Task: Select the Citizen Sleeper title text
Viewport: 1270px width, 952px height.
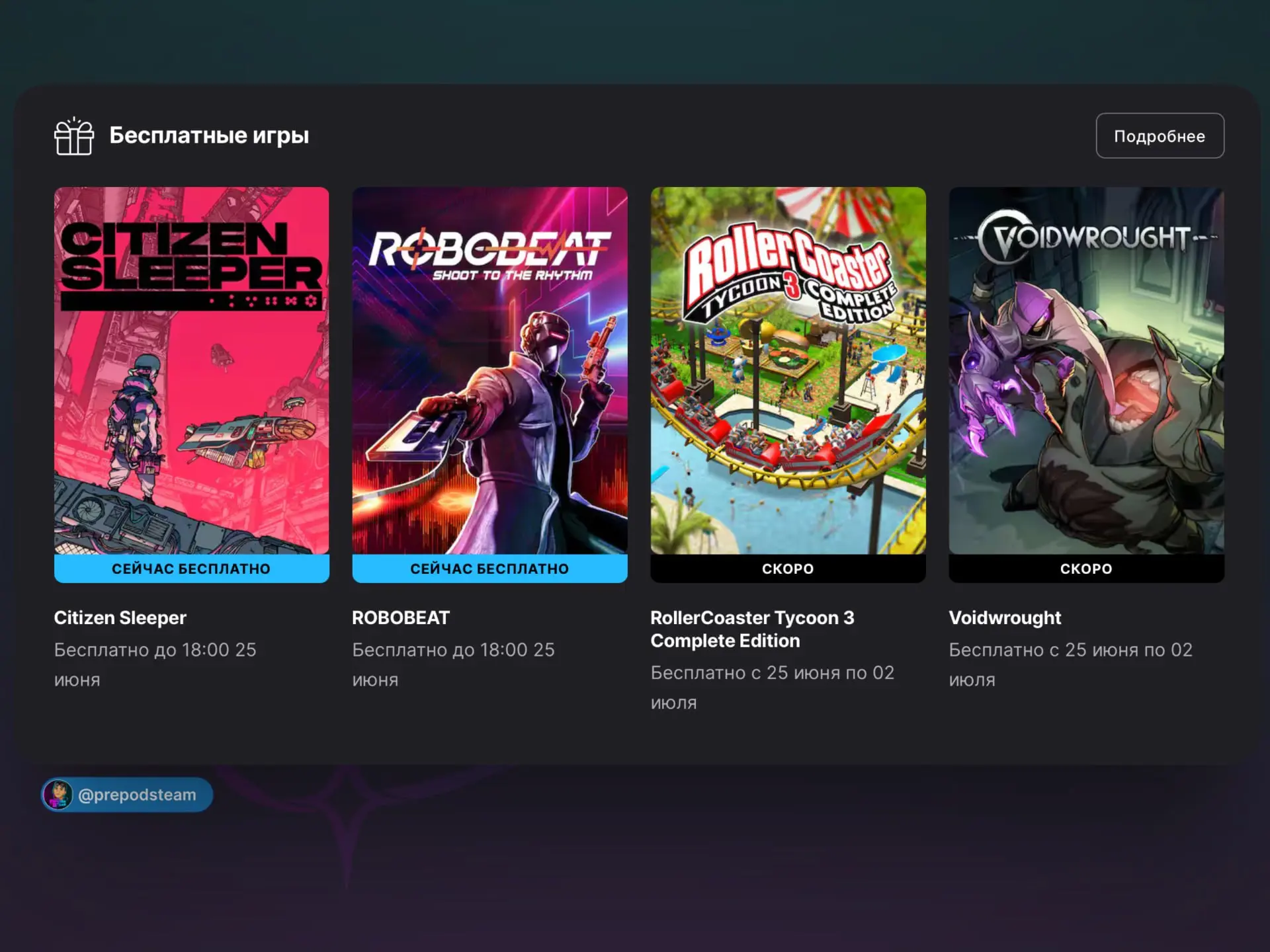Action: coord(120,617)
